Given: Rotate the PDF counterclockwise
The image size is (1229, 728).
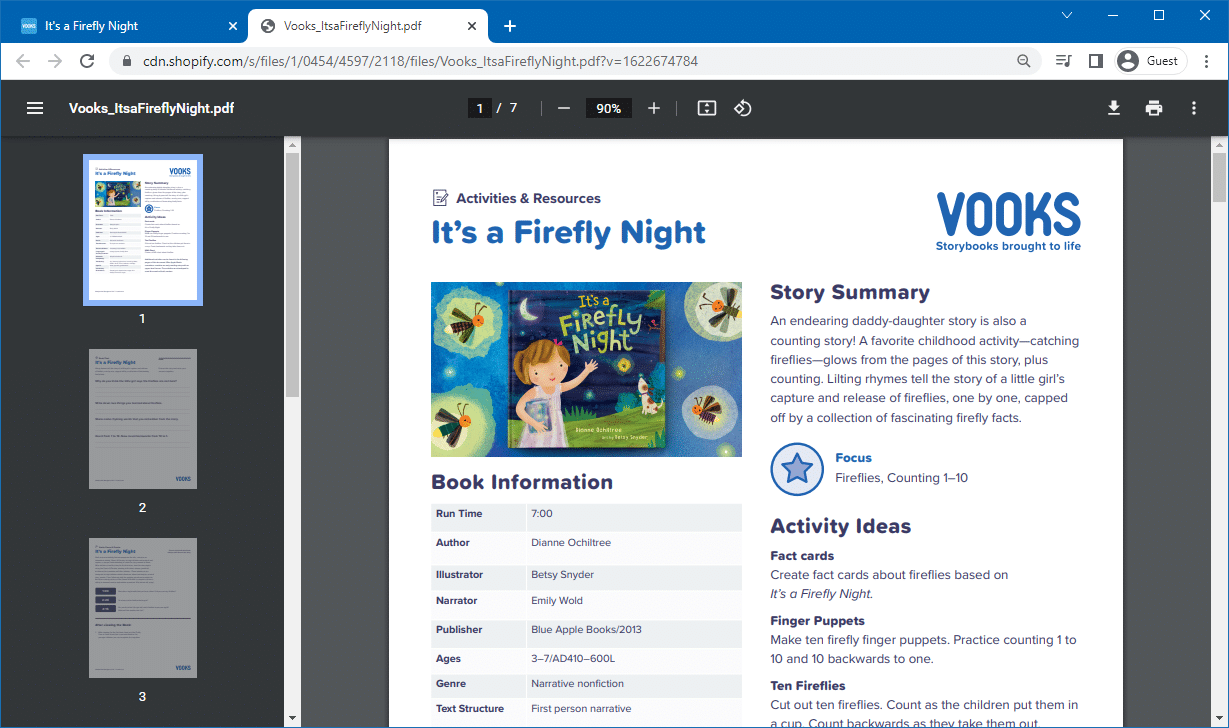Looking at the screenshot, I should [742, 108].
